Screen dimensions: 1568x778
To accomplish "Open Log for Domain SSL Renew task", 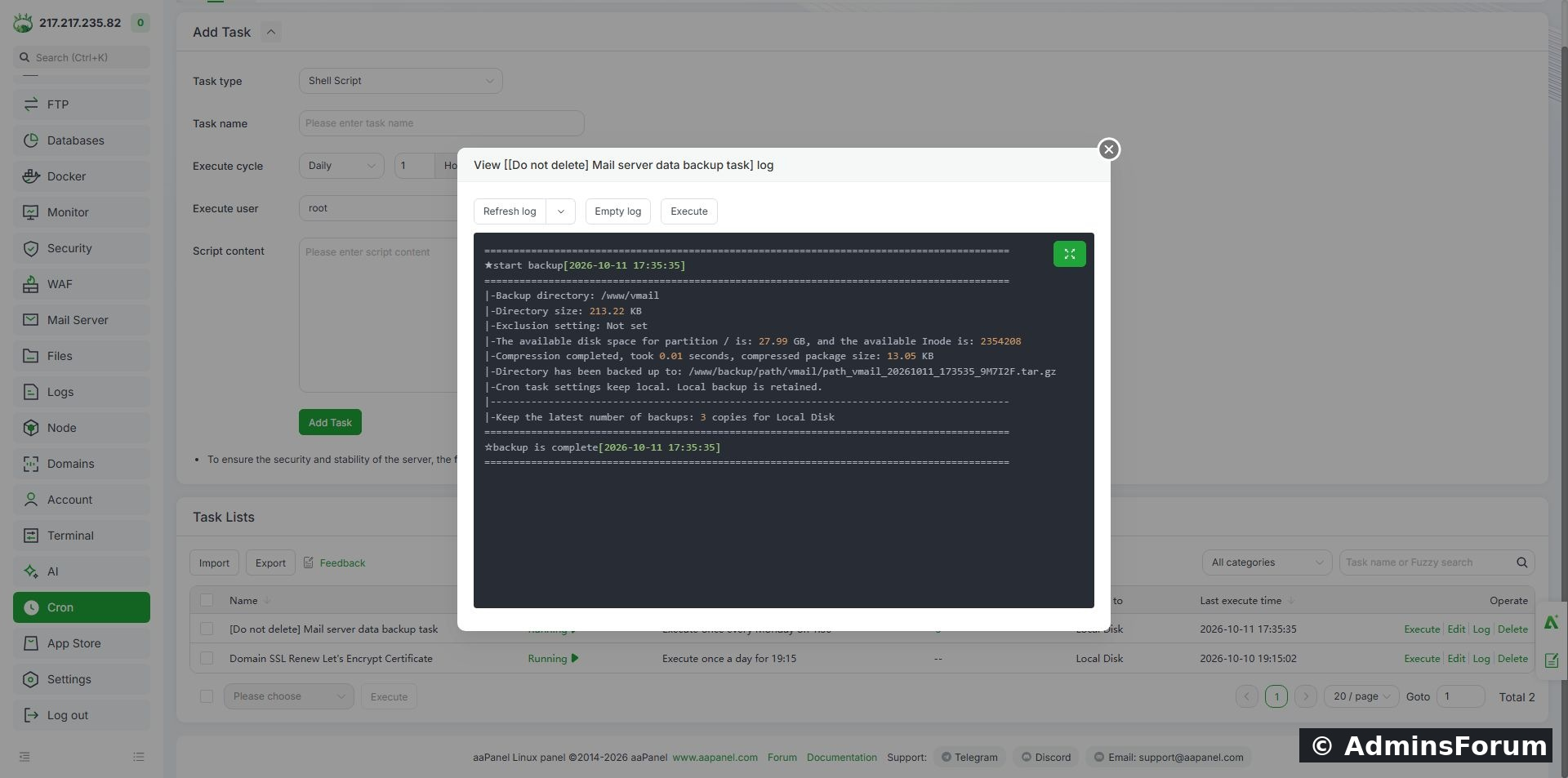I will [1481, 659].
